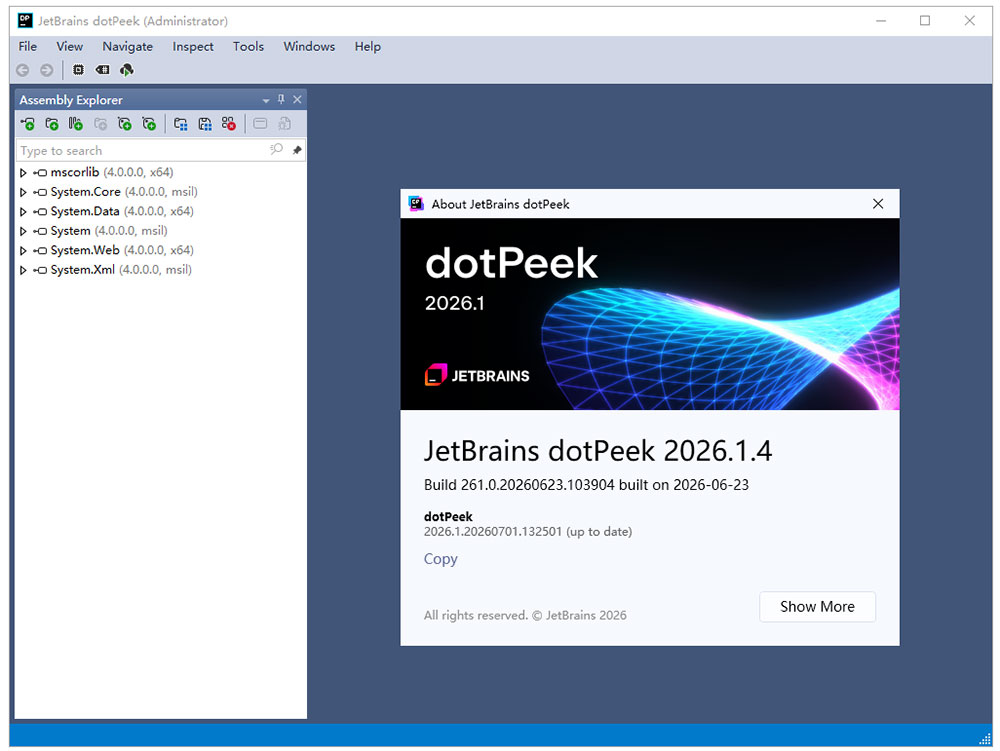Click the search magnifier options icon

[x=276, y=150]
